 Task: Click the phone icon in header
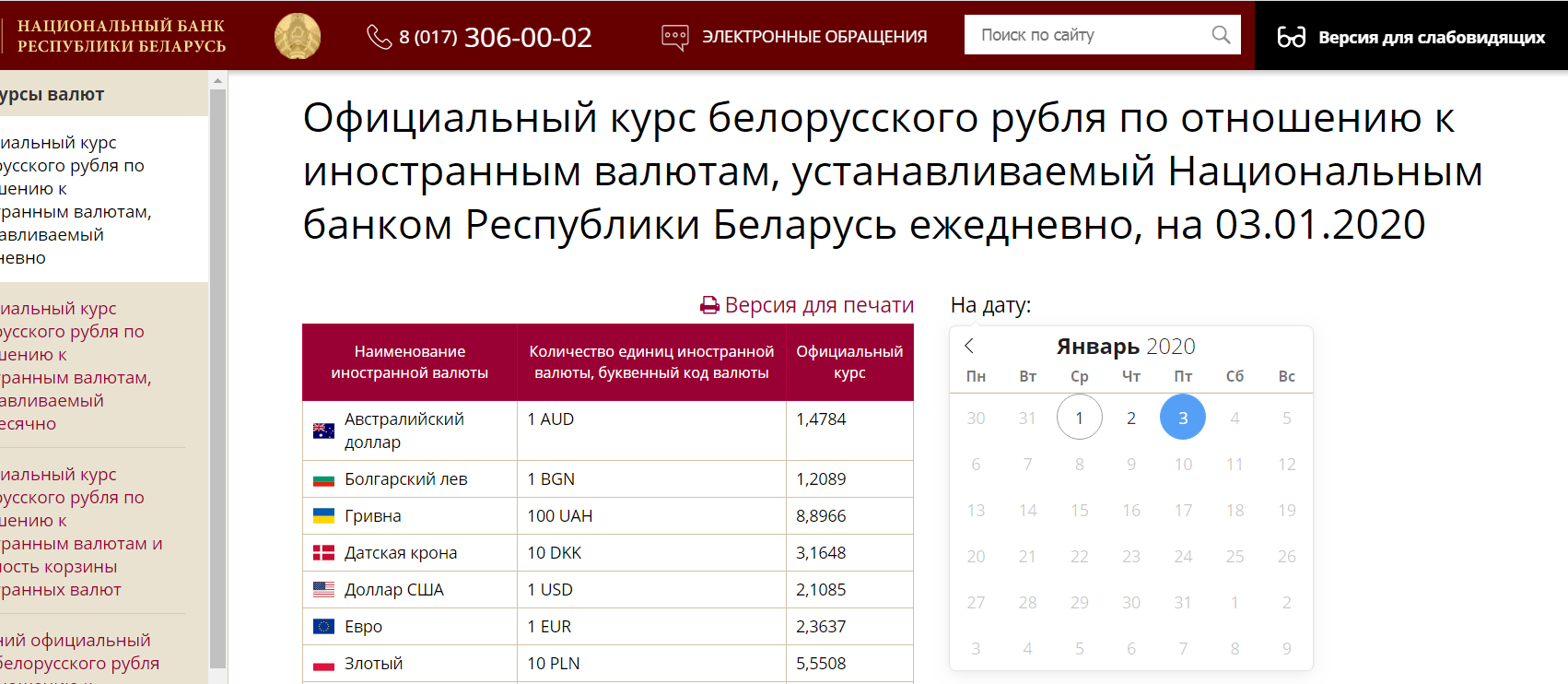coord(379,36)
